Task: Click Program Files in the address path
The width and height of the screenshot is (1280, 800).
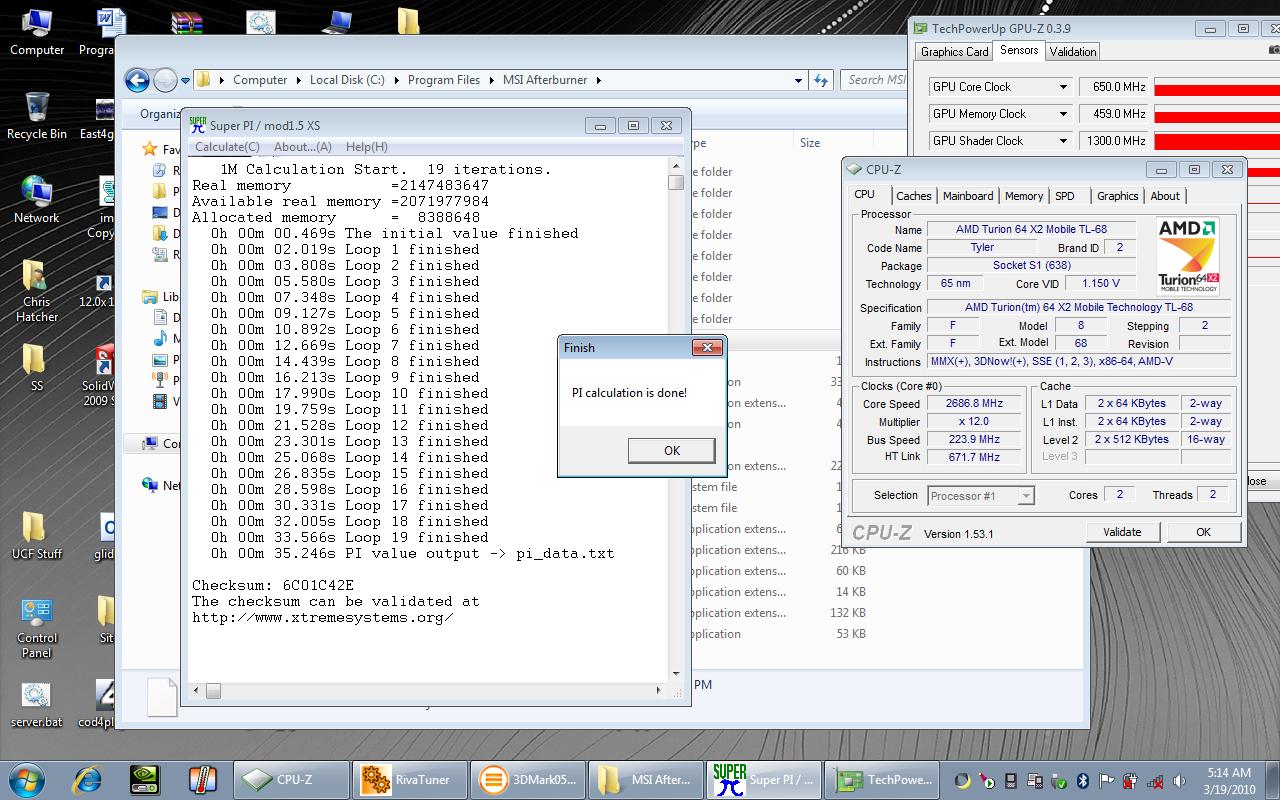Action: click(x=444, y=80)
